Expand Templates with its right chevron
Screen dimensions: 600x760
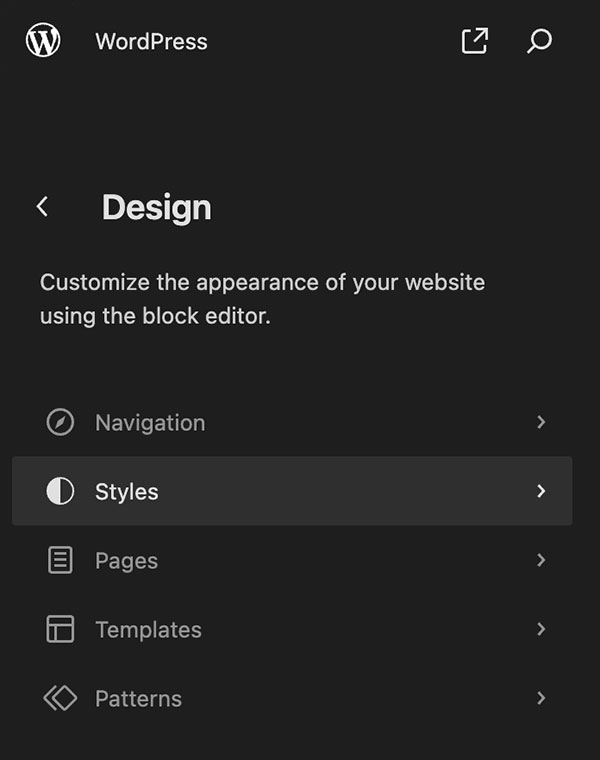[541, 629]
